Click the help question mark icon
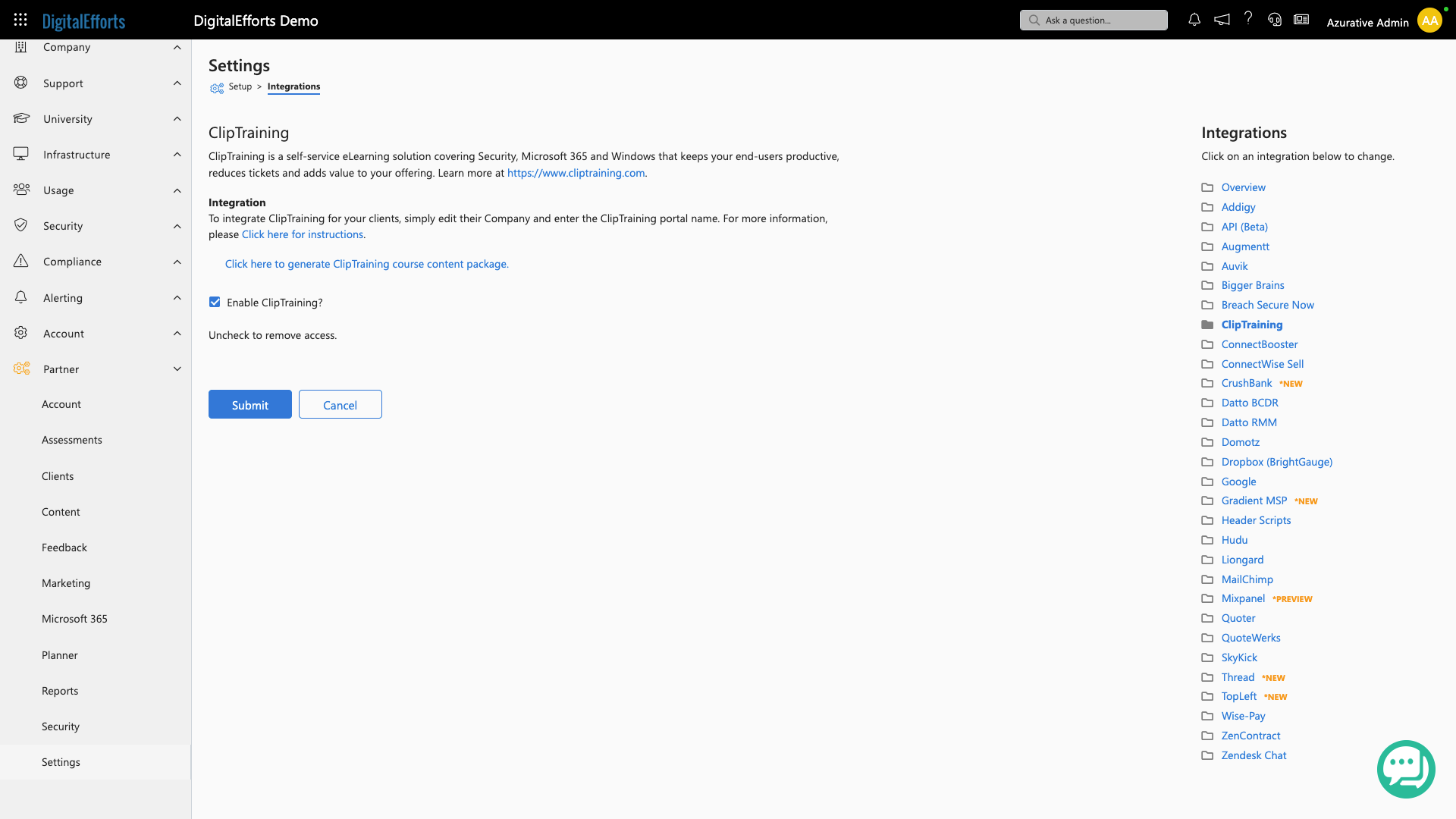Viewport: 1456px width, 819px height. [x=1248, y=20]
